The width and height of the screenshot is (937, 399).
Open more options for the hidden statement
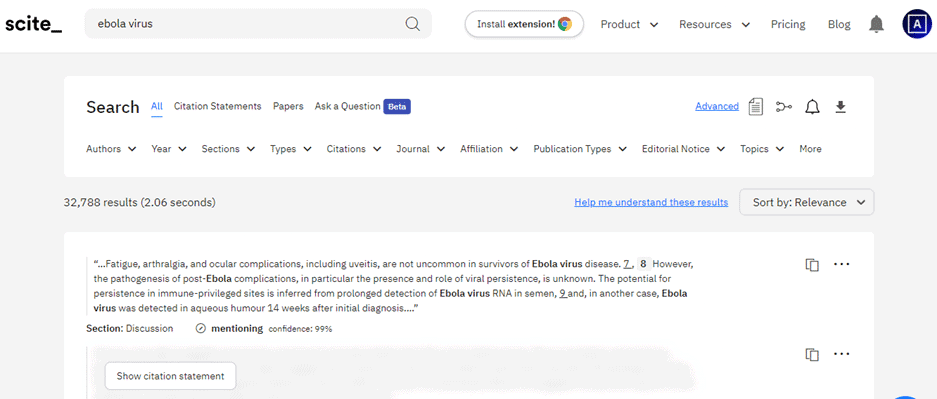[841, 354]
